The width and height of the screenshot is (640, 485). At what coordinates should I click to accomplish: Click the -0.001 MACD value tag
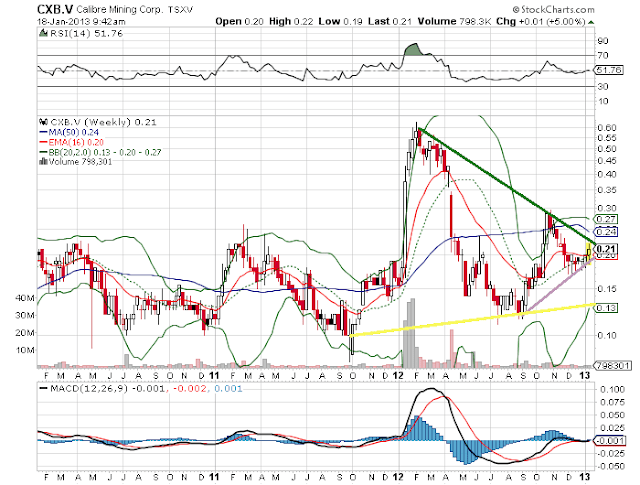click(x=610, y=441)
